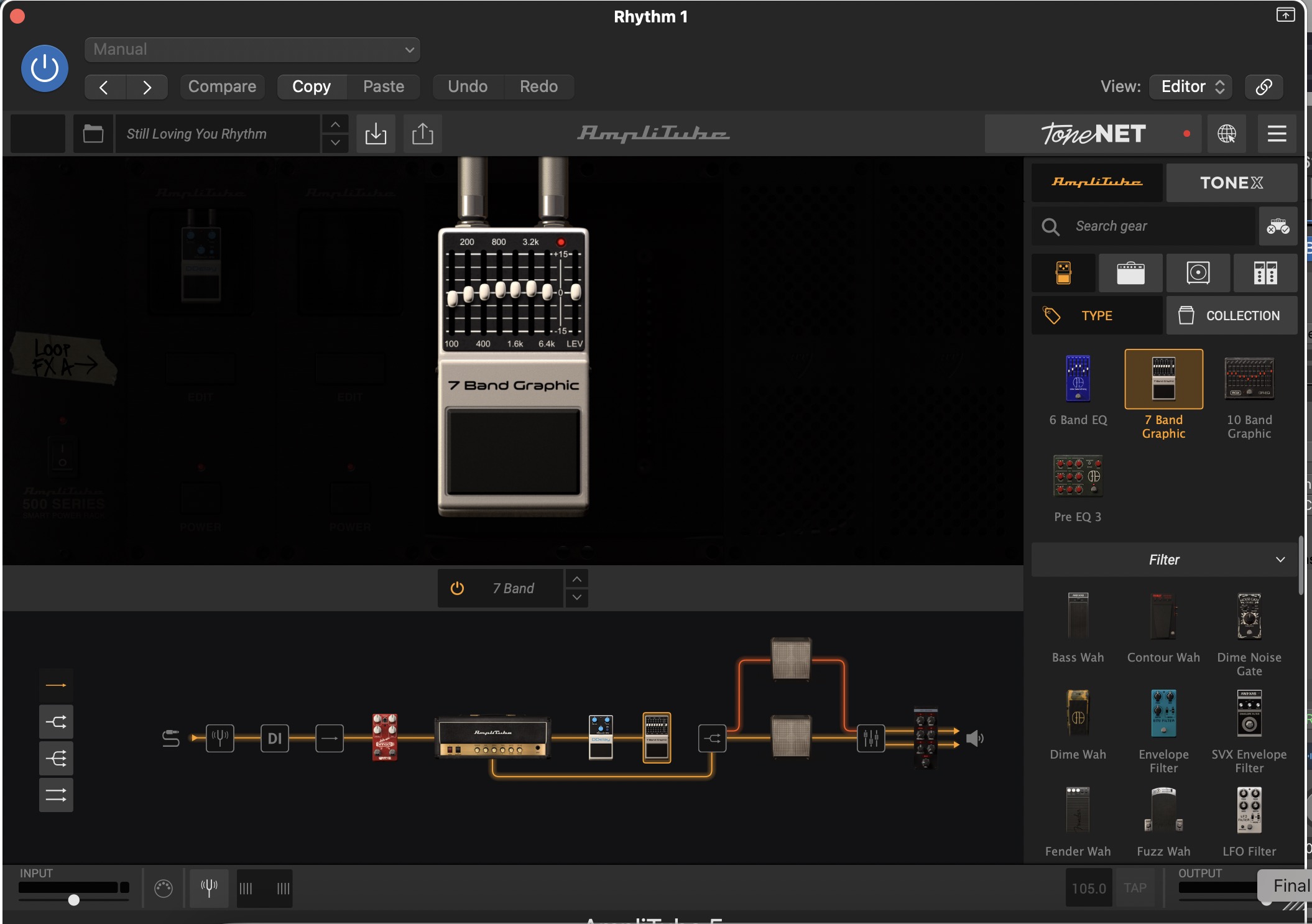Click the 7 Band Graphic pedal footswitch

coord(514,452)
